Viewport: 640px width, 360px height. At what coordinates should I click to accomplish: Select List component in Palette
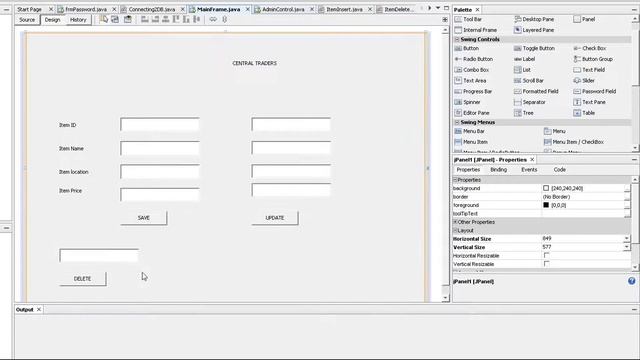(x=522, y=70)
